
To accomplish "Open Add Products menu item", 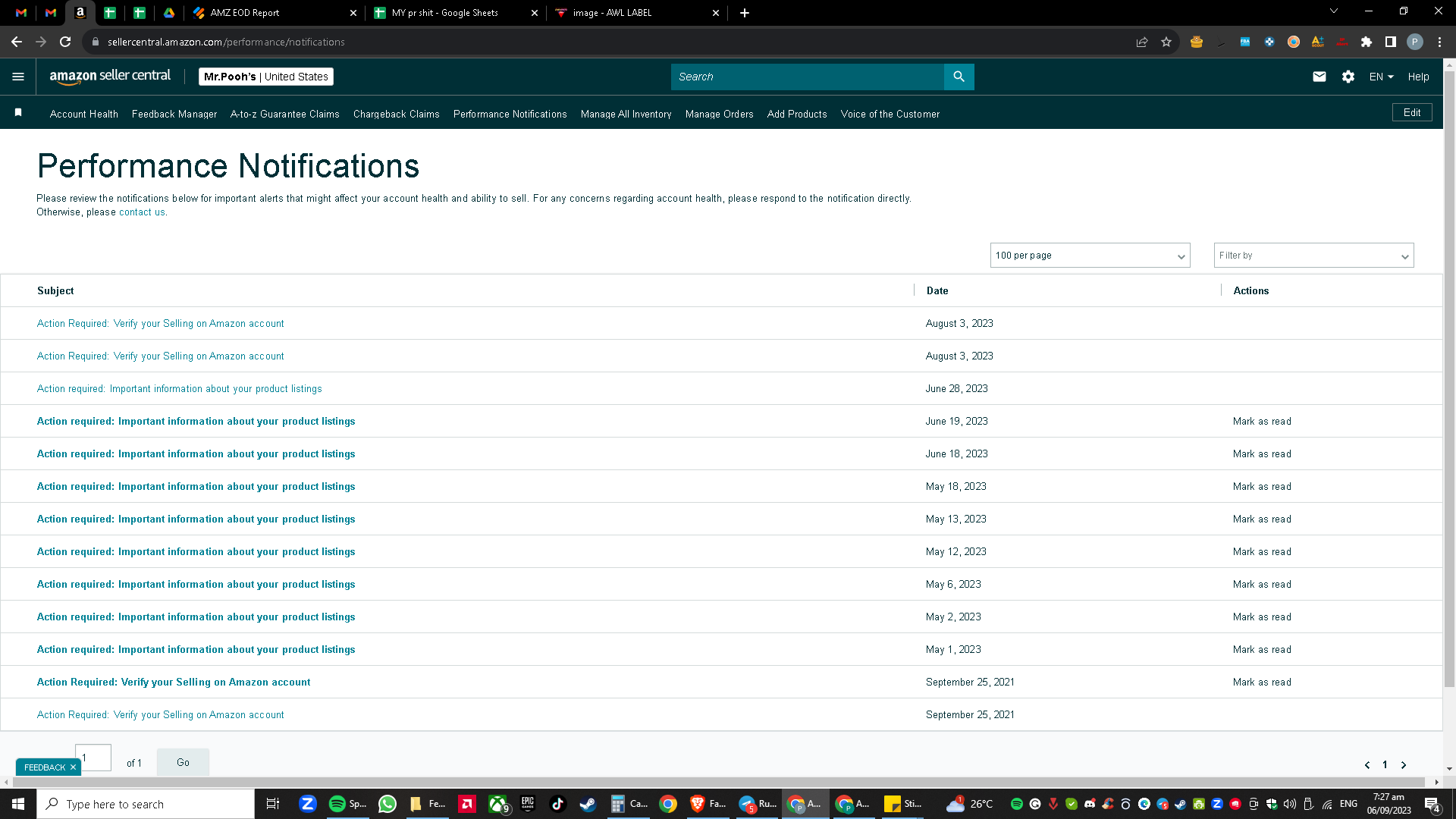I will (797, 114).
